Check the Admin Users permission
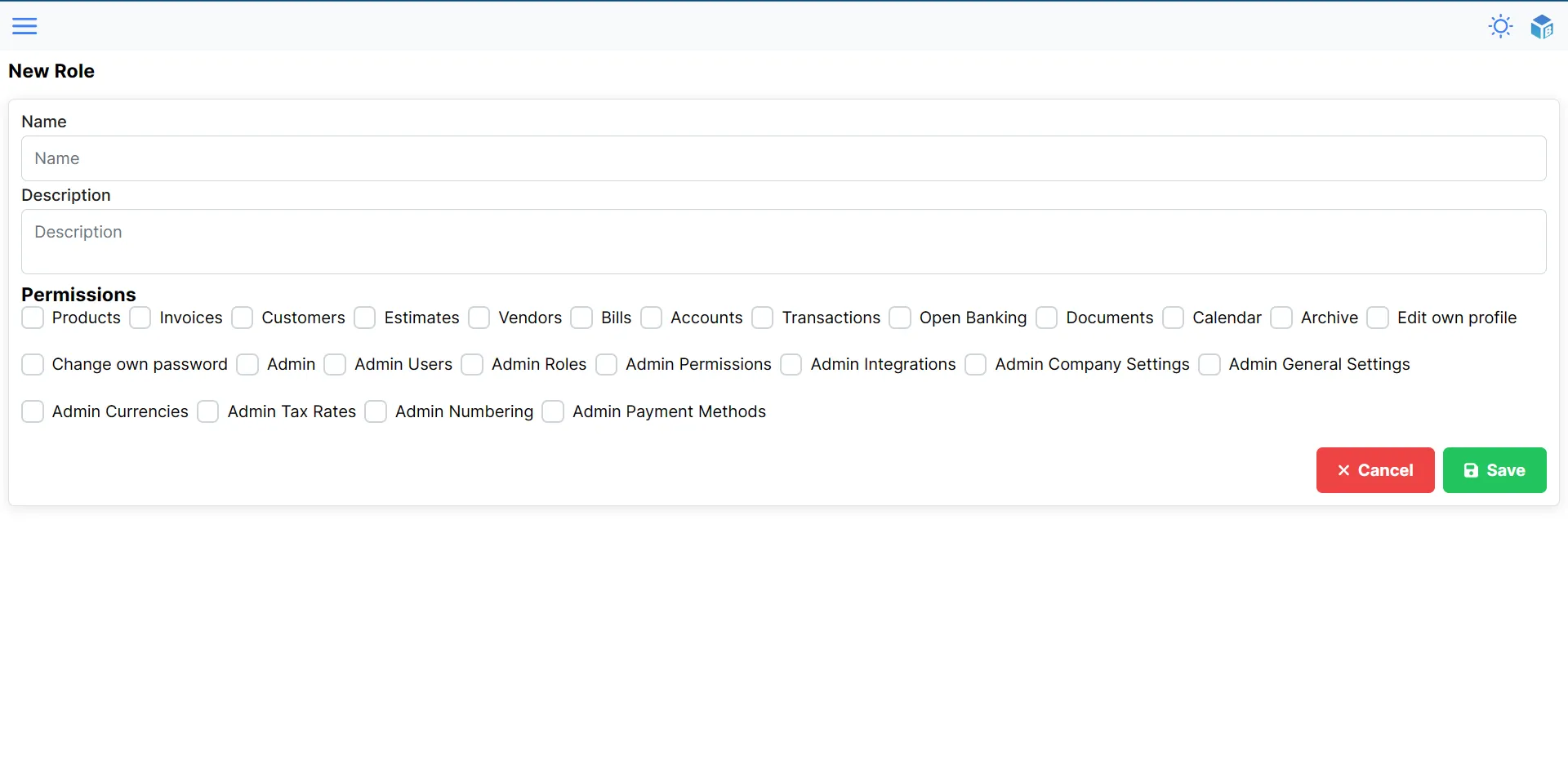This screenshot has height=760, width=1568. coord(335,364)
